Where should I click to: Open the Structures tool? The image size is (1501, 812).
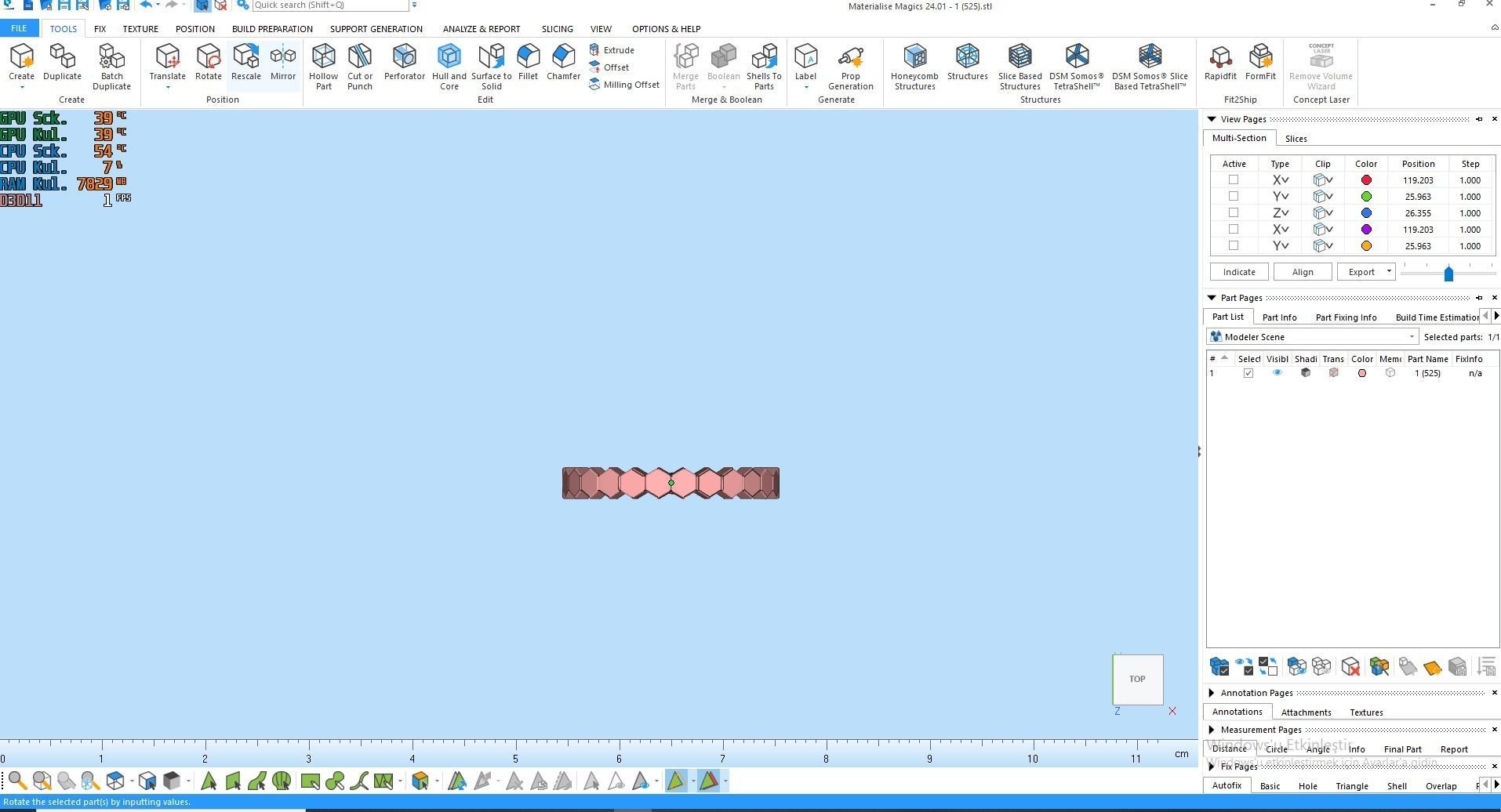coord(967,63)
